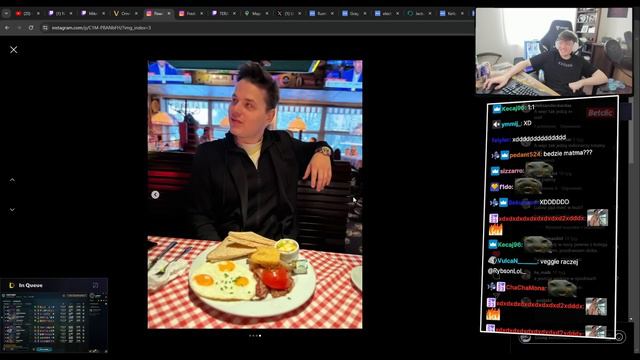The image size is (640, 360).
Task: Close the Instagram post viewer with the X
Action: click(x=13, y=50)
